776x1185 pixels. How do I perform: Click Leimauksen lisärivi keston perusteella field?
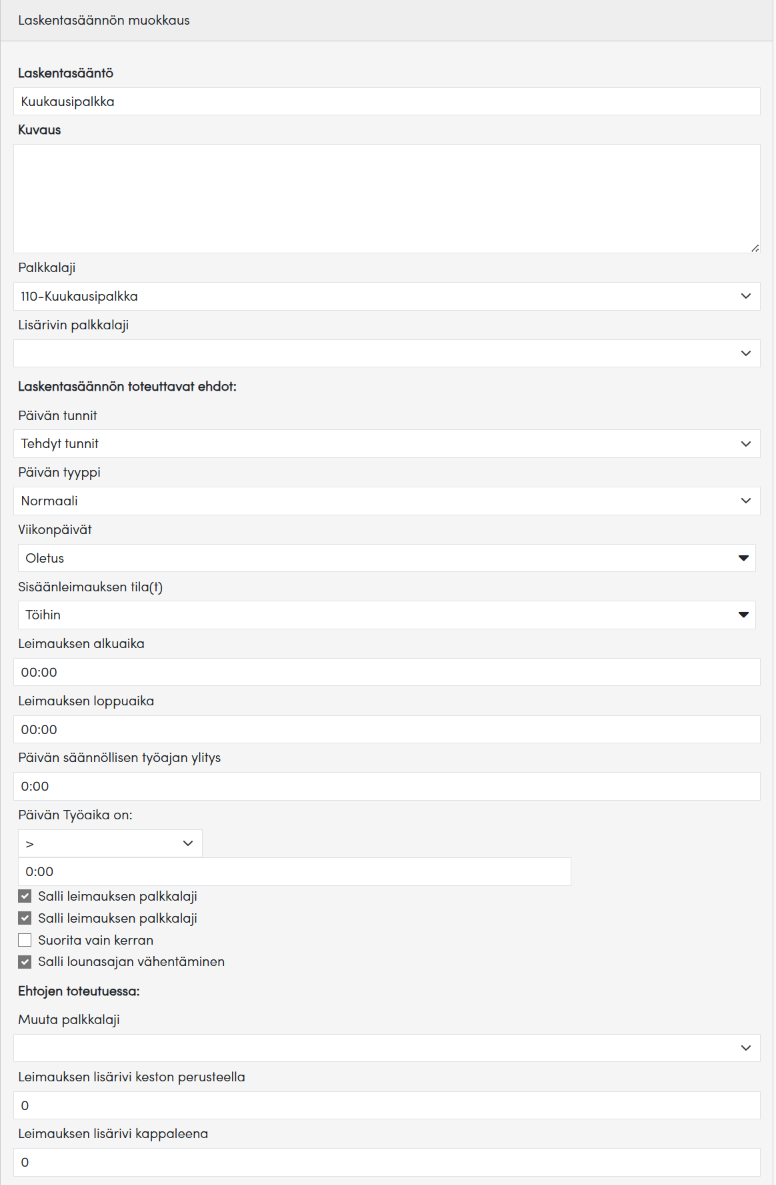point(387,1105)
